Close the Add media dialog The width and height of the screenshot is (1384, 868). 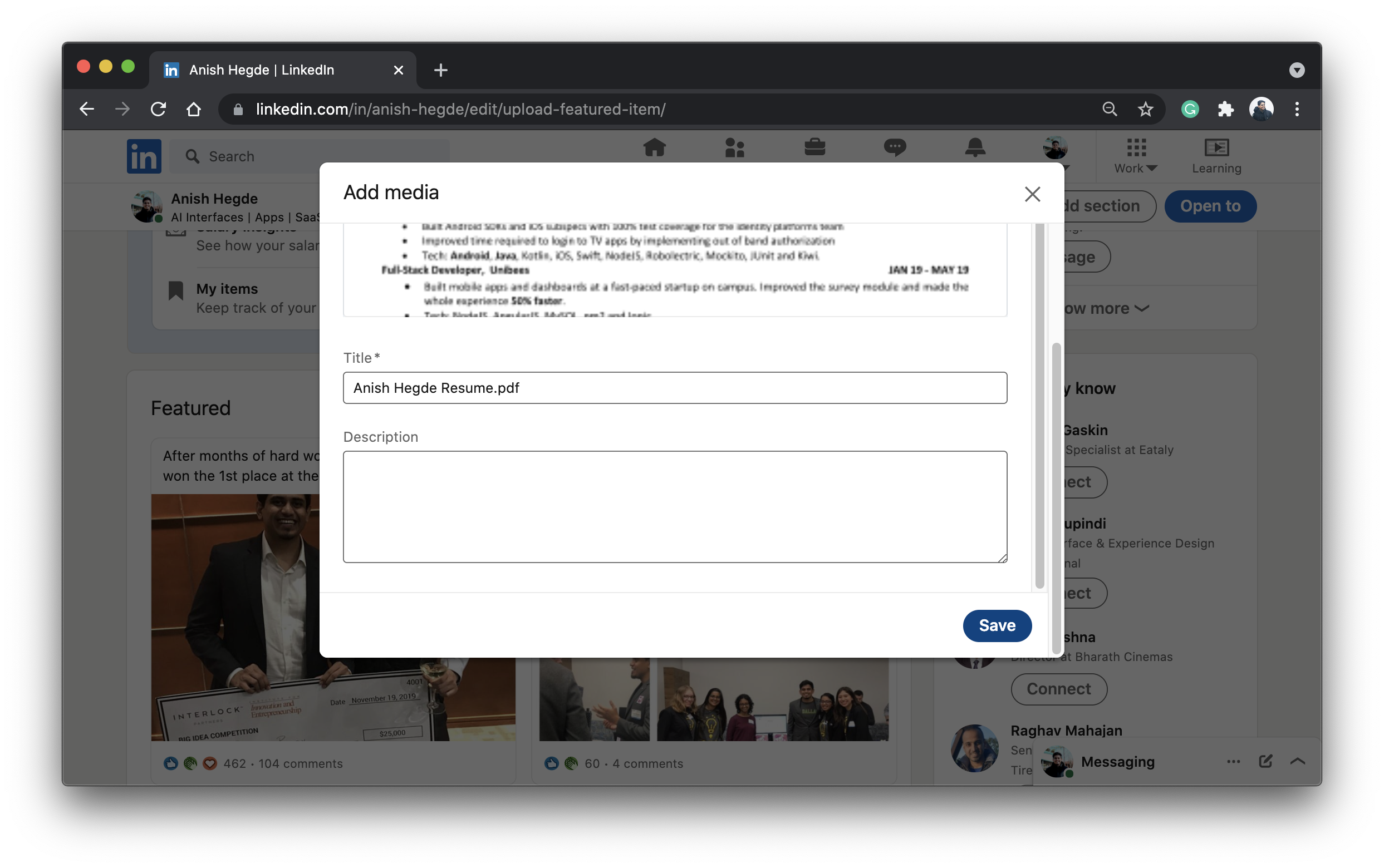(1032, 194)
